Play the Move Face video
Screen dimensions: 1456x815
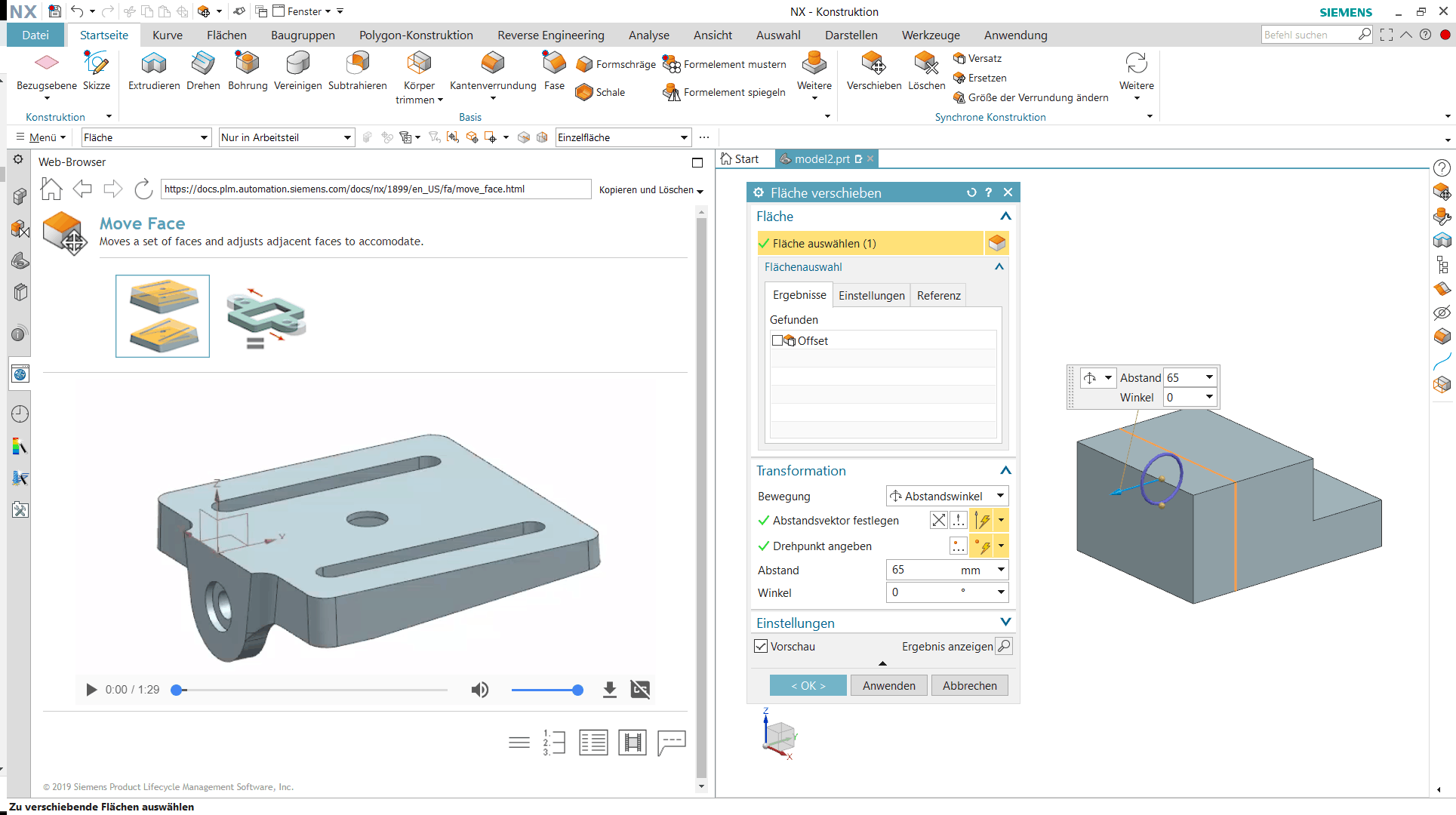point(91,690)
